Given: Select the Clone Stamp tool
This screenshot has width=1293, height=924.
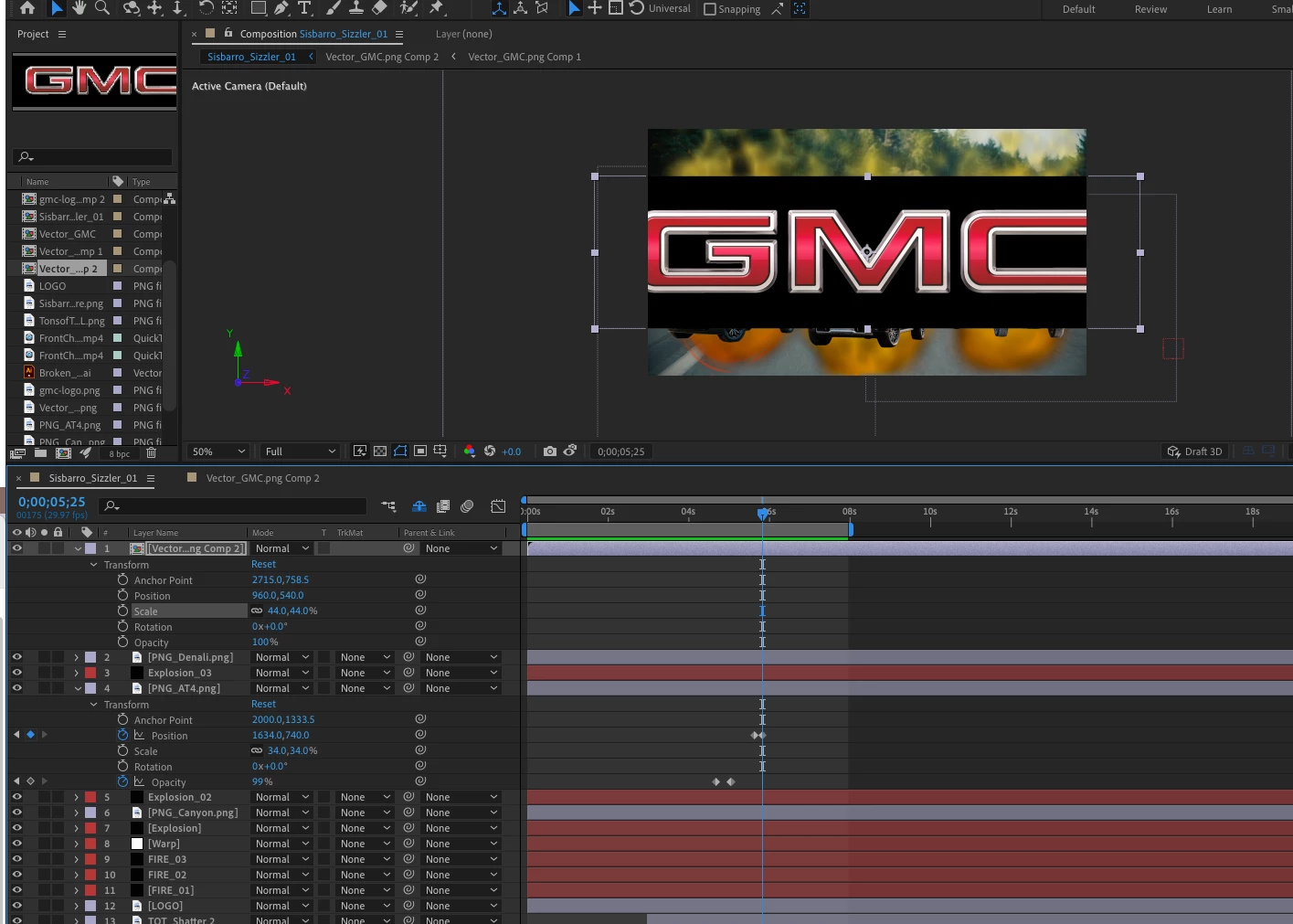Looking at the screenshot, I should (356, 8).
